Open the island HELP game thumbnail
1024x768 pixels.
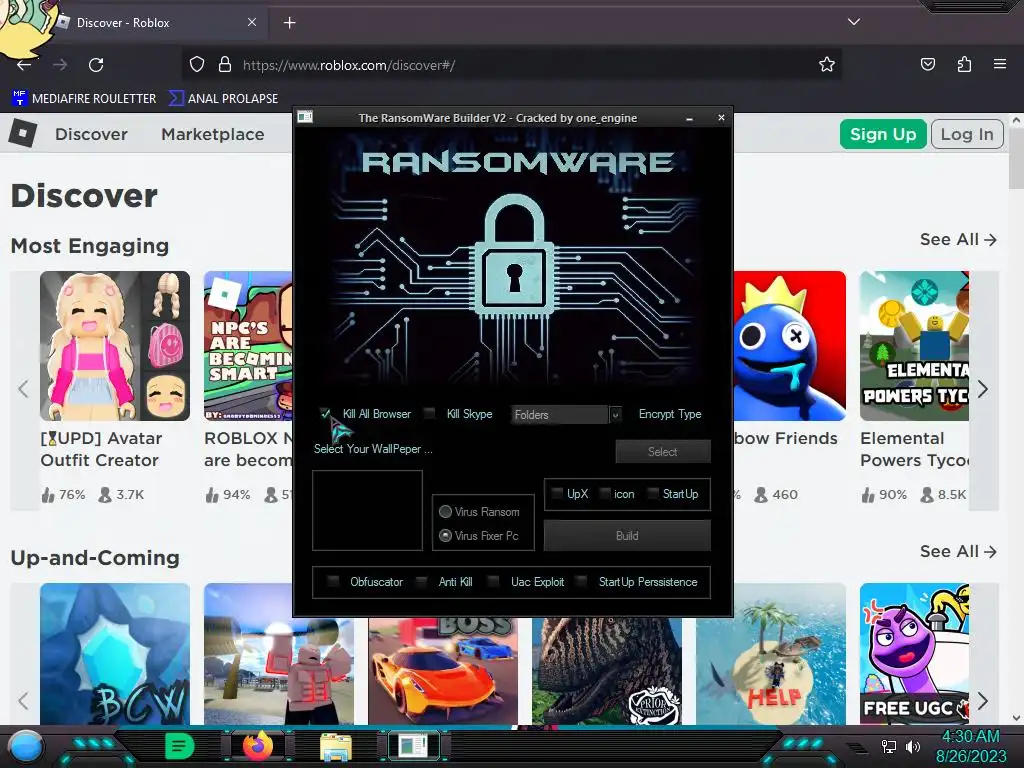[771, 654]
